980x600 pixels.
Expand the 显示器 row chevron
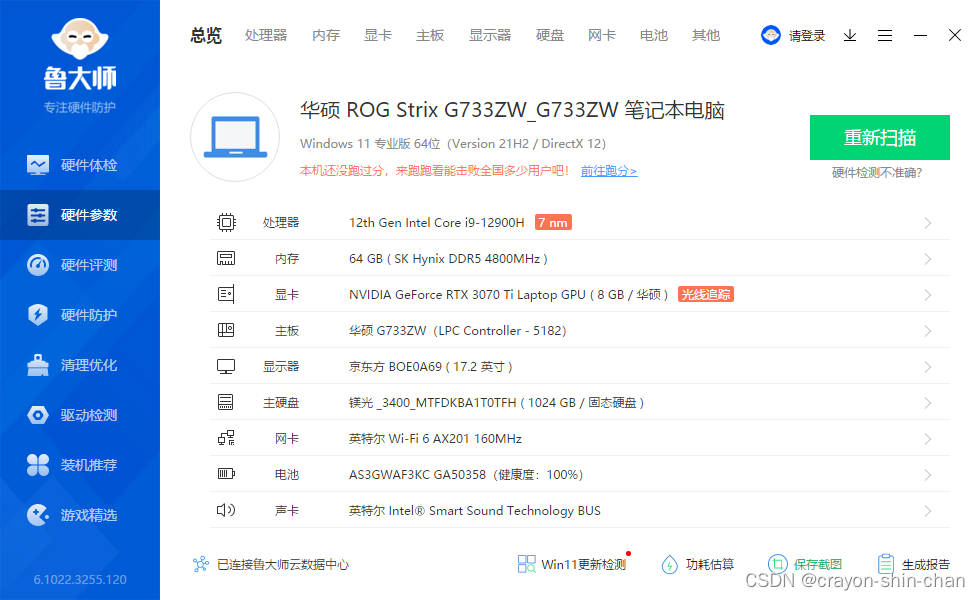coord(928,367)
